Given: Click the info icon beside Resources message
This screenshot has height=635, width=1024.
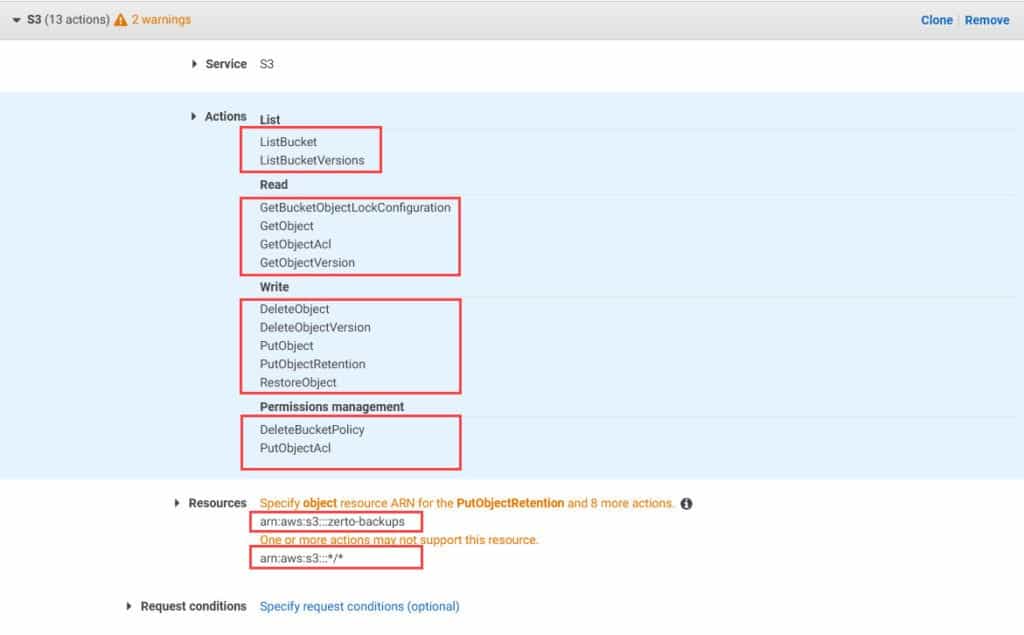Looking at the screenshot, I should click(x=687, y=504).
